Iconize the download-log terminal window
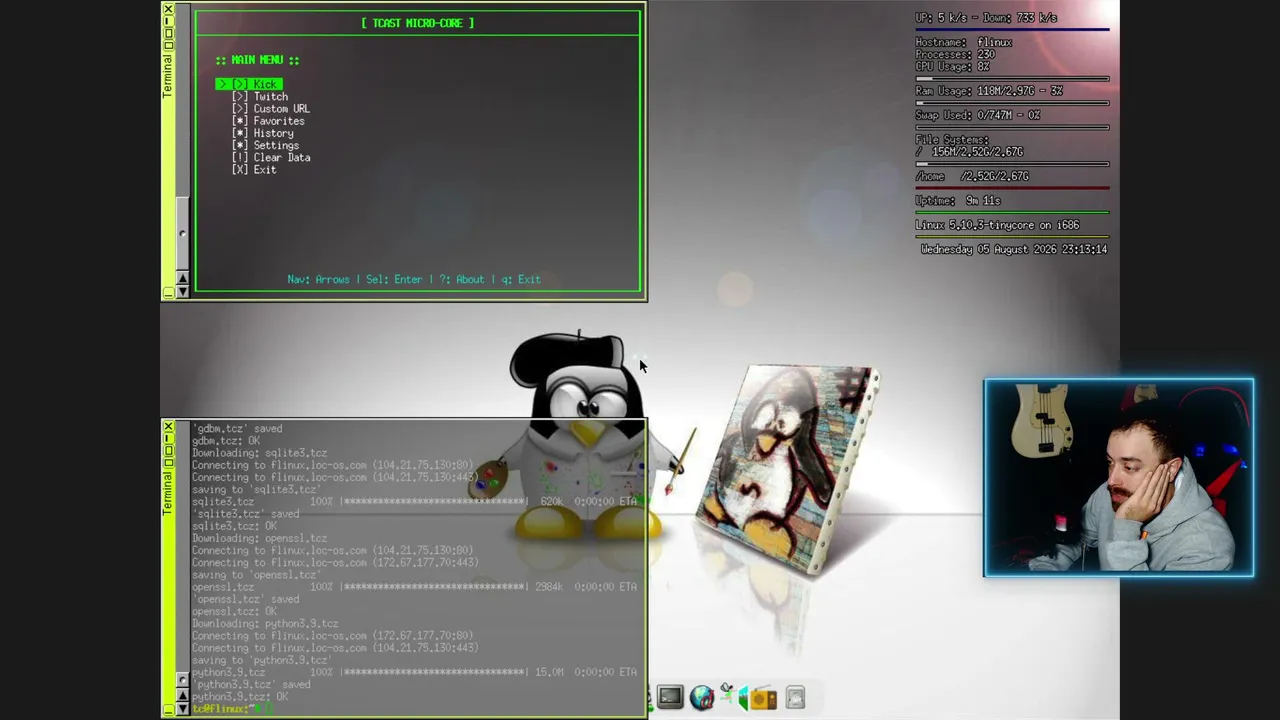Screen dimensions: 1280x720 pyautogui.click(x=168, y=711)
